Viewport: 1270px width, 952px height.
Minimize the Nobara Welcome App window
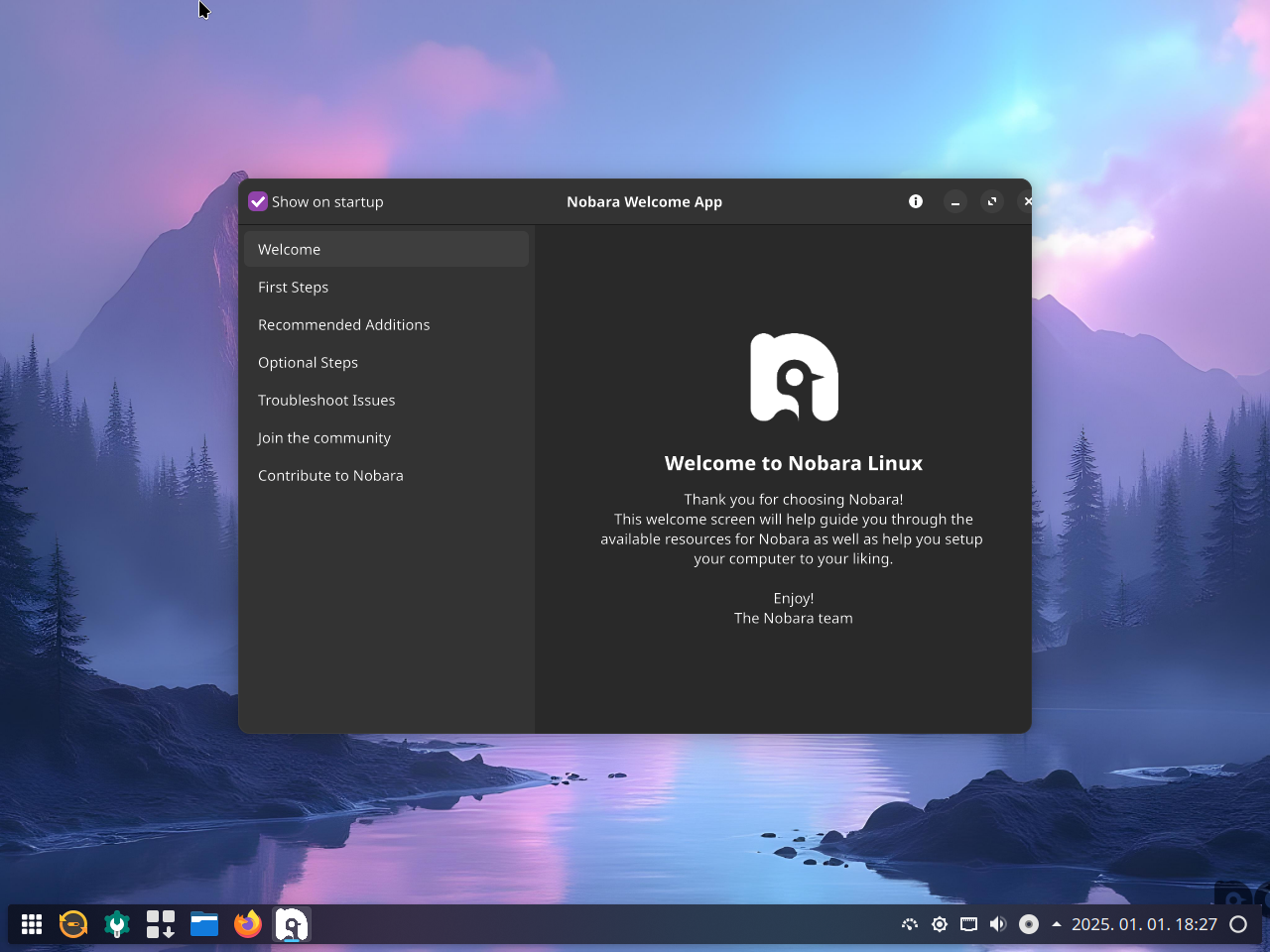(x=954, y=201)
